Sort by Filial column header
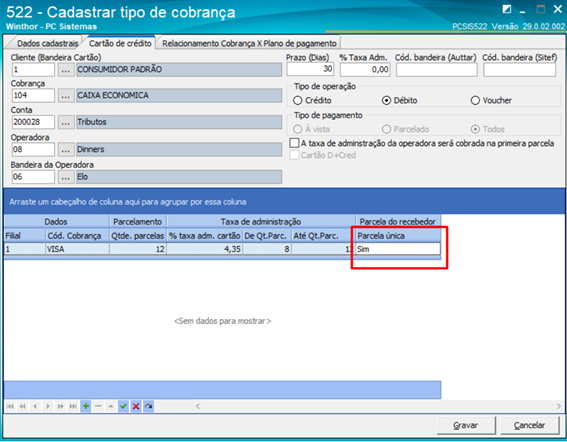Screen dimensions: 567x442 click(24, 236)
